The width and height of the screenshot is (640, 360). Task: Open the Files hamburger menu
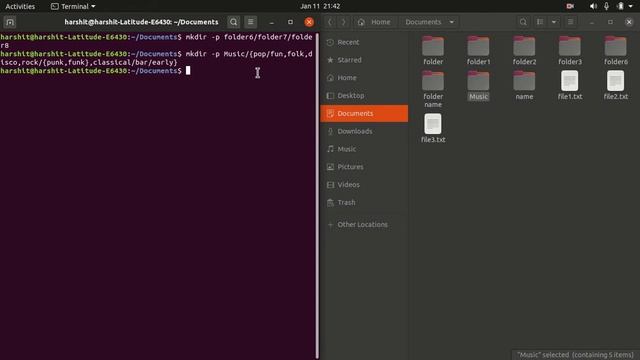(571, 22)
